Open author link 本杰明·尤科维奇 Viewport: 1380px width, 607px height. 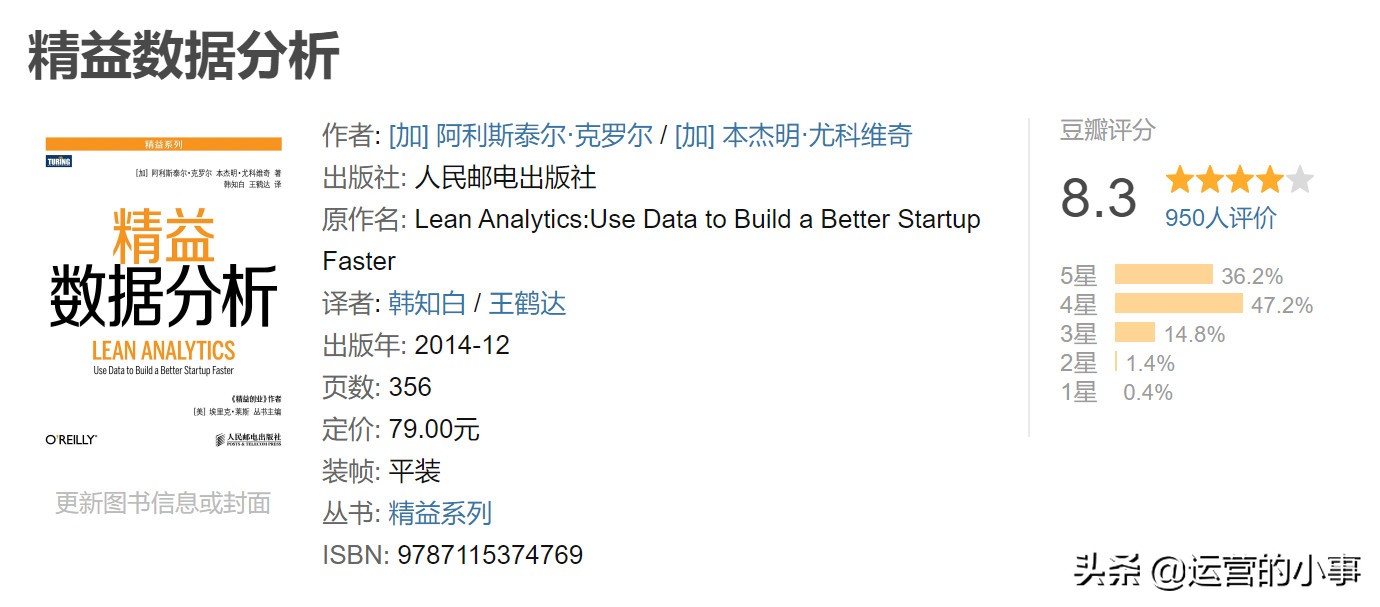tap(794, 136)
